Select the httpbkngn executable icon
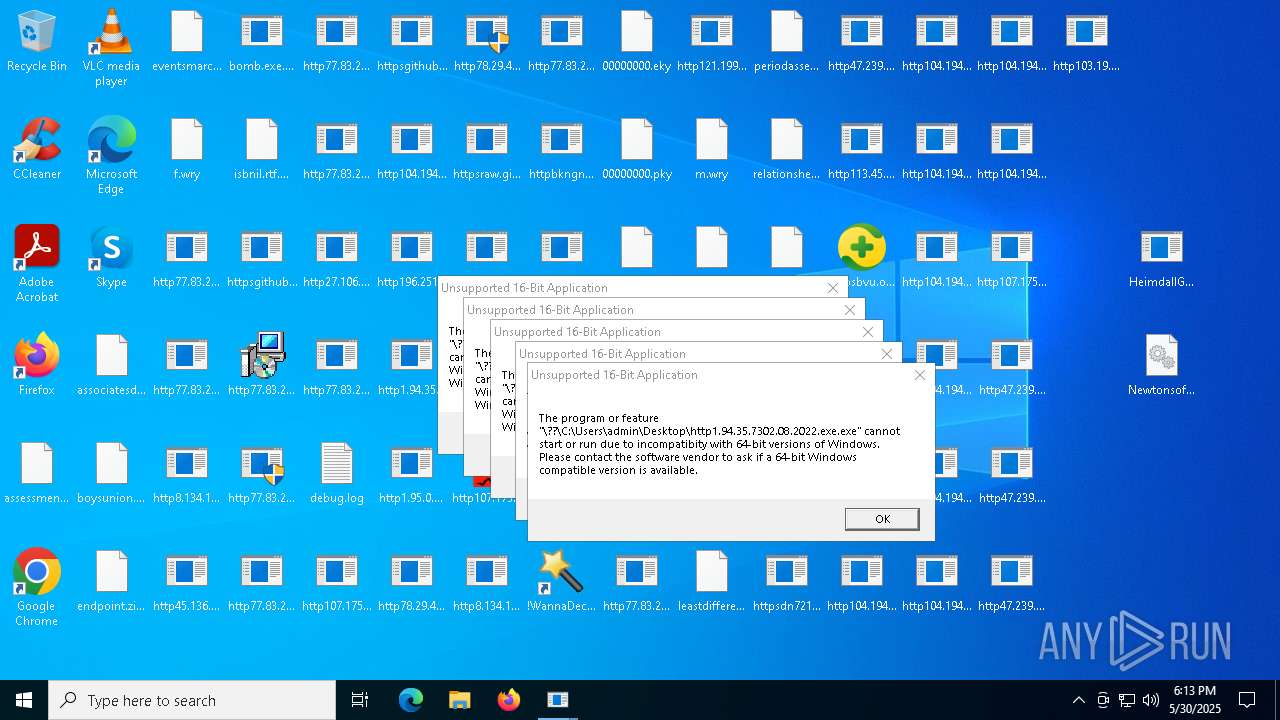This screenshot has height=720, width=1280. coord(562,149)
